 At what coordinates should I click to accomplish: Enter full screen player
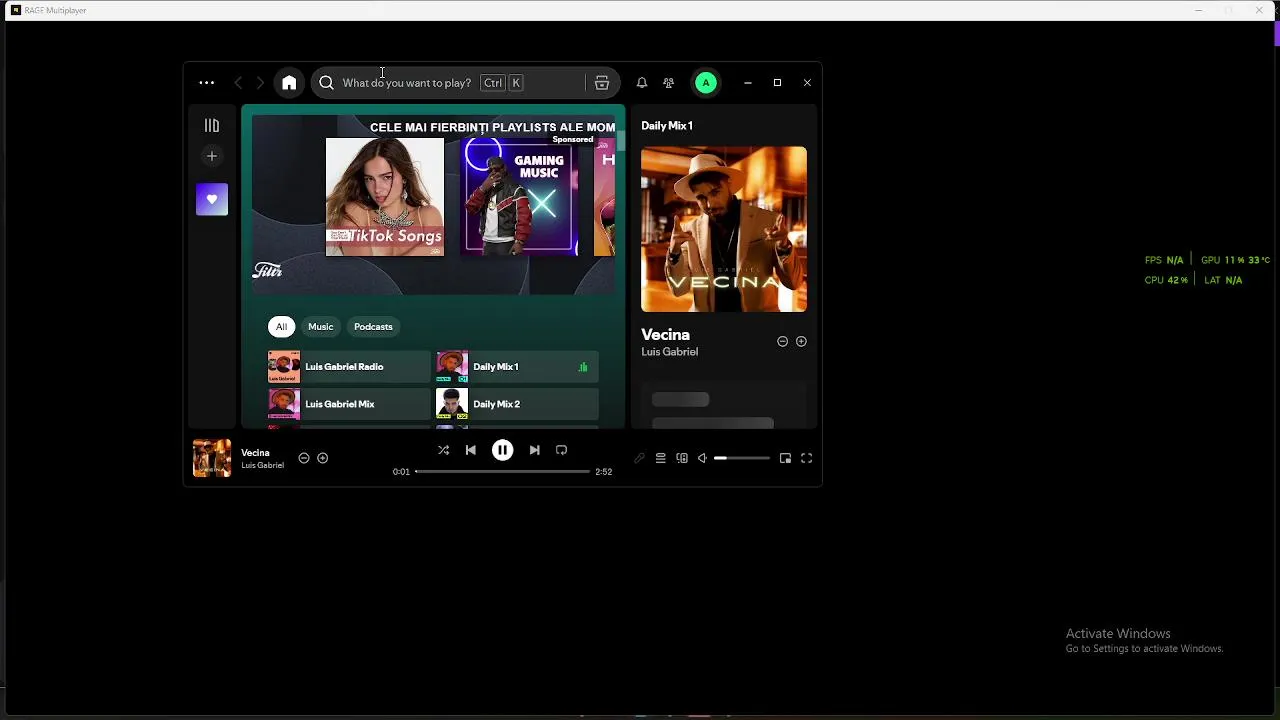(x=807, y=458)
